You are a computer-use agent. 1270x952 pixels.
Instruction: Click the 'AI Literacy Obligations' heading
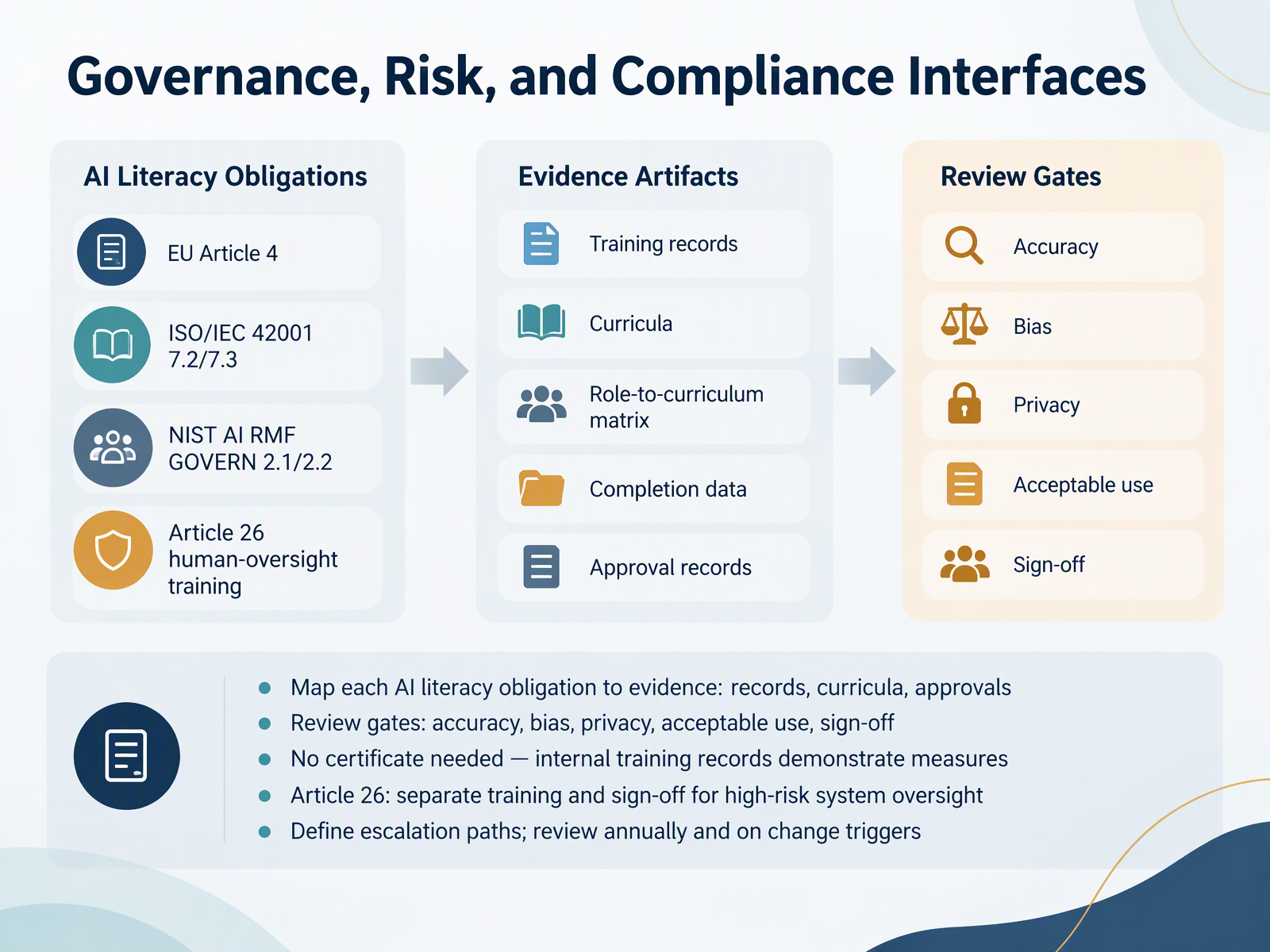(x=225, y=176)
